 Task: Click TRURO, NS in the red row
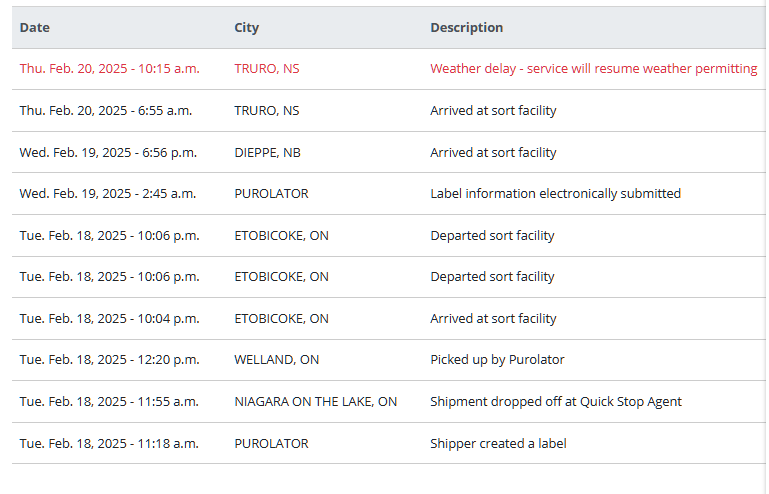[x=266, y=69]
